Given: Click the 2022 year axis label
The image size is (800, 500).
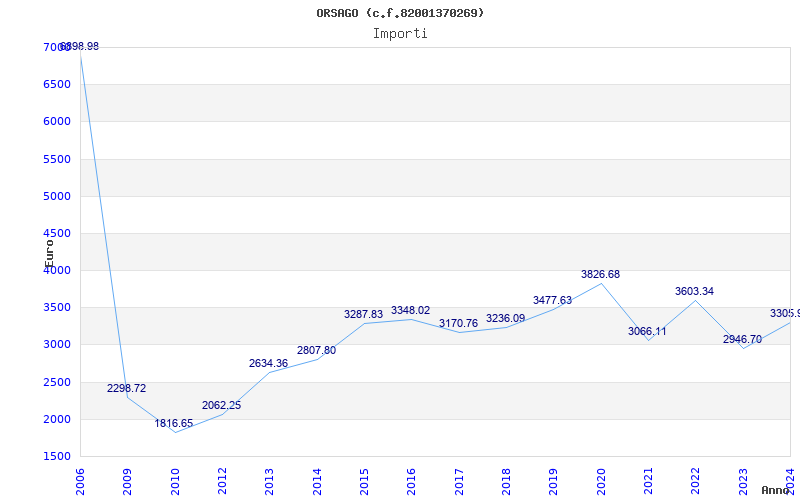Looking at the screenshot, I should pyautogui.click(x=696, y=482).
